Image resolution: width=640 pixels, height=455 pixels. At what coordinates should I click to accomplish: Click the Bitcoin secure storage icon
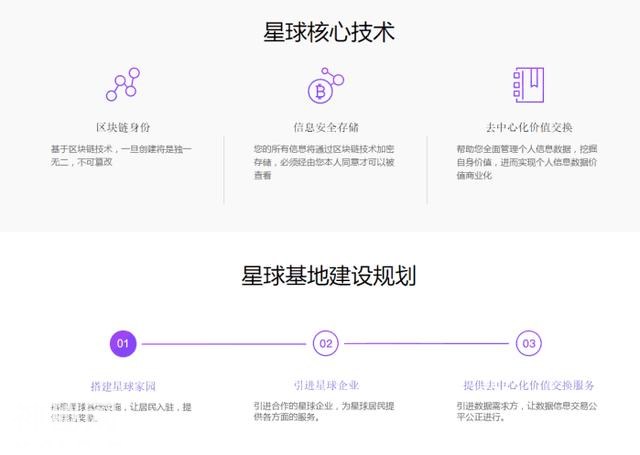coord(325,86)
